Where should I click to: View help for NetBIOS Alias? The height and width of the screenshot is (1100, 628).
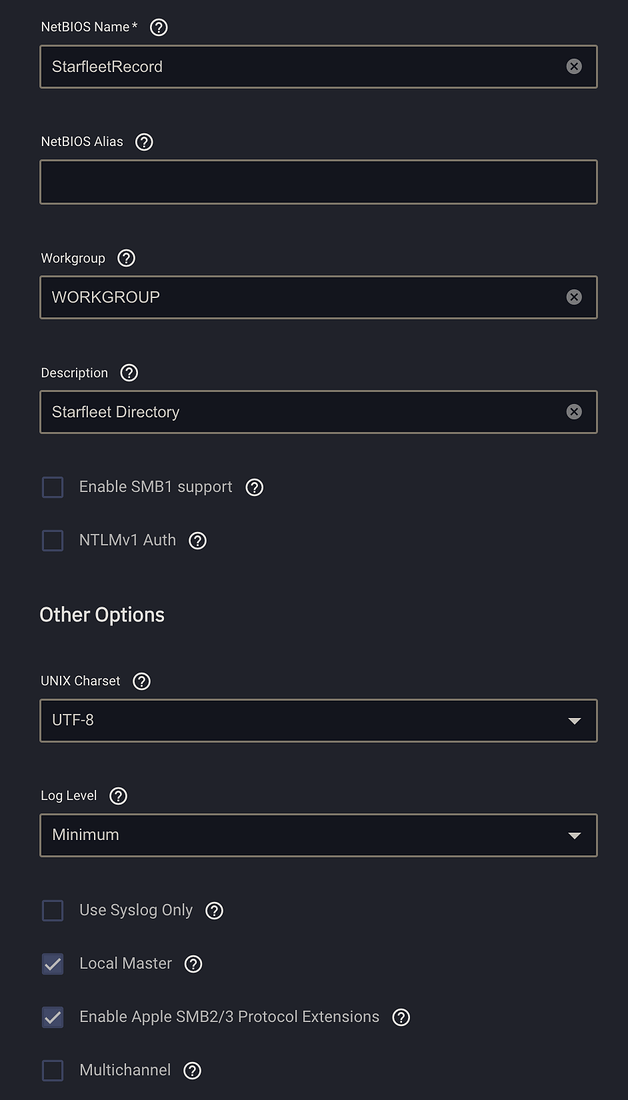[143, 142]
